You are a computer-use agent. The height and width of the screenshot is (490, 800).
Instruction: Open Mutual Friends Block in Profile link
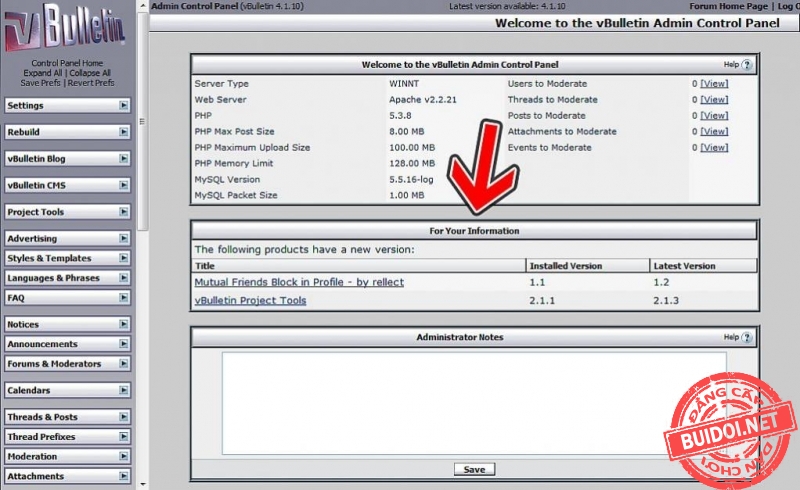point(299,282)
